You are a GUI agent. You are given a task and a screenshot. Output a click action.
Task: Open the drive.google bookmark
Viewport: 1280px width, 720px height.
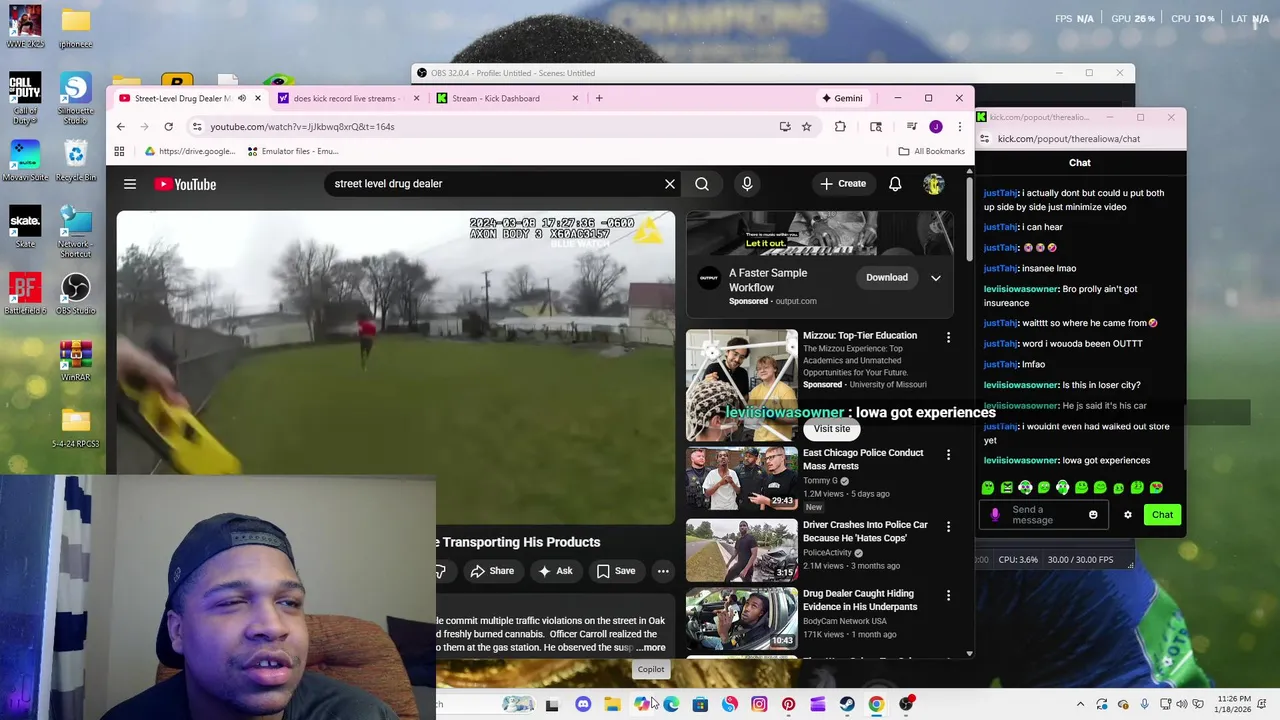(x=190, y=151)
